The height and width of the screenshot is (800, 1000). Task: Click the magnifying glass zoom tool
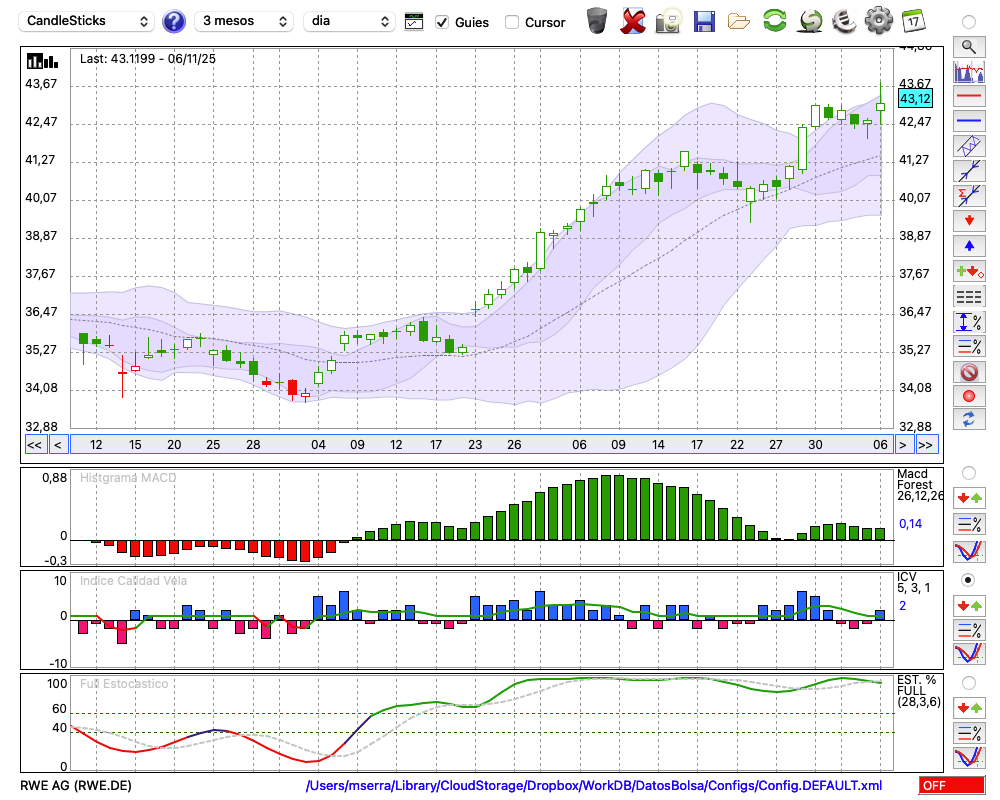click(x=968, y=46)
